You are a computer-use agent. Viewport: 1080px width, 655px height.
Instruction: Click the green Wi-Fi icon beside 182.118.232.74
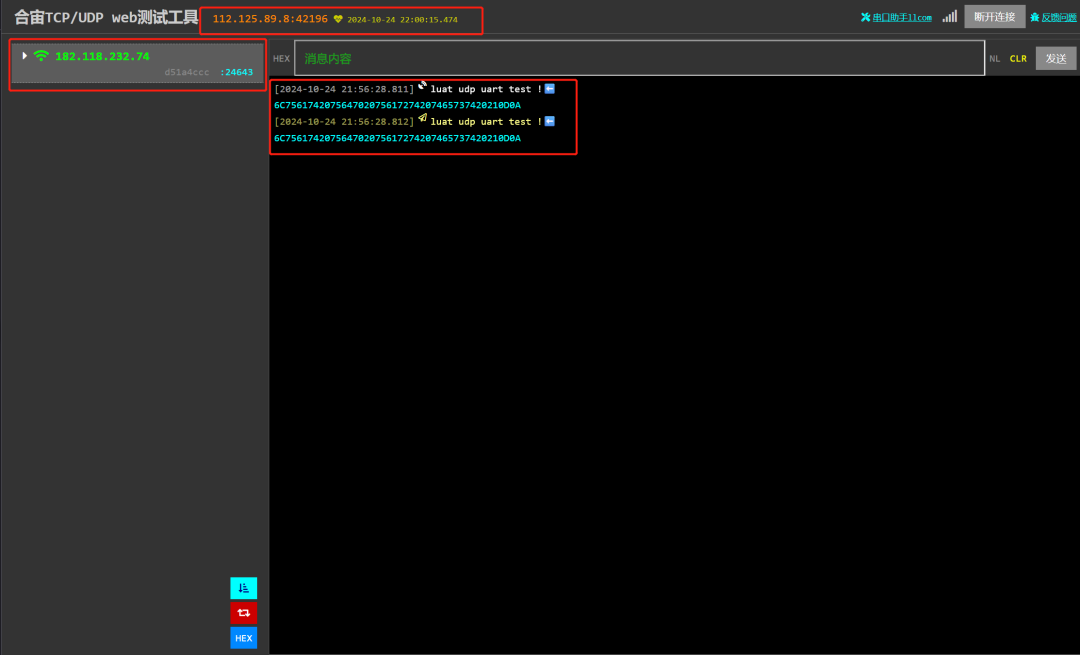pyautogui.click(x=41, y=56)
